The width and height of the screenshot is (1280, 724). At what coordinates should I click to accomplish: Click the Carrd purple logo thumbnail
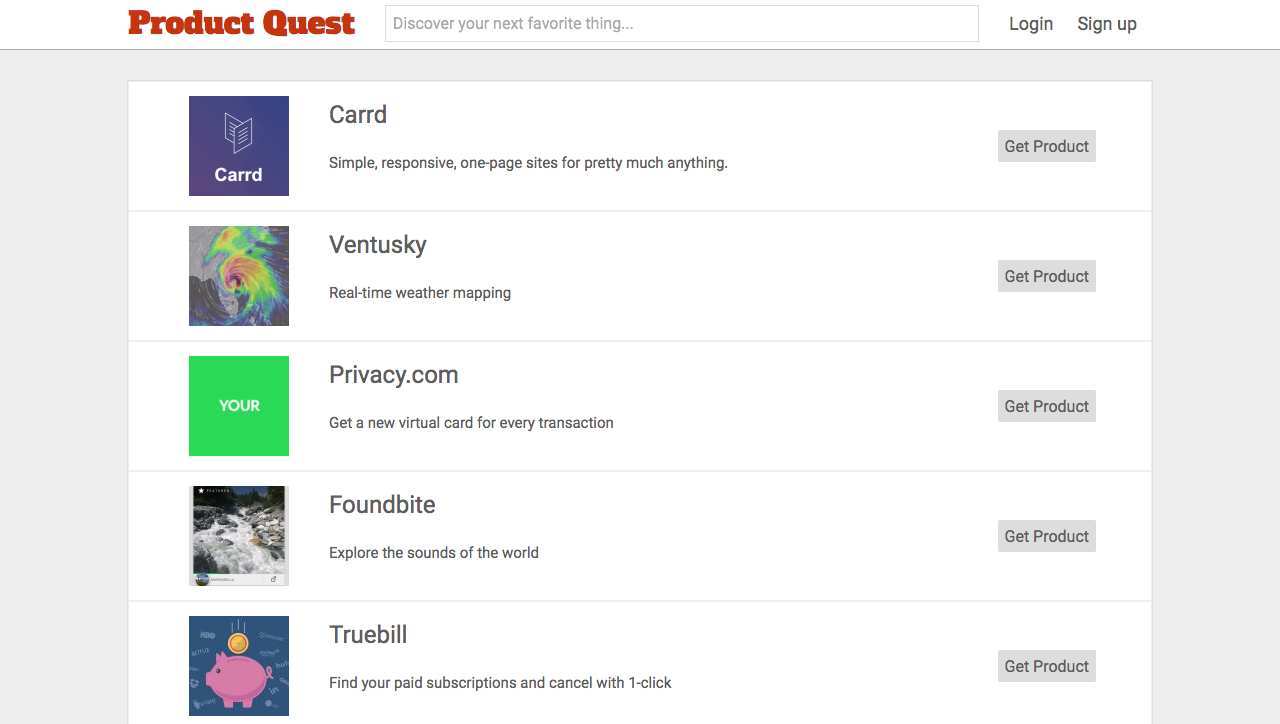pyautogui.click(x=239, y=146)
